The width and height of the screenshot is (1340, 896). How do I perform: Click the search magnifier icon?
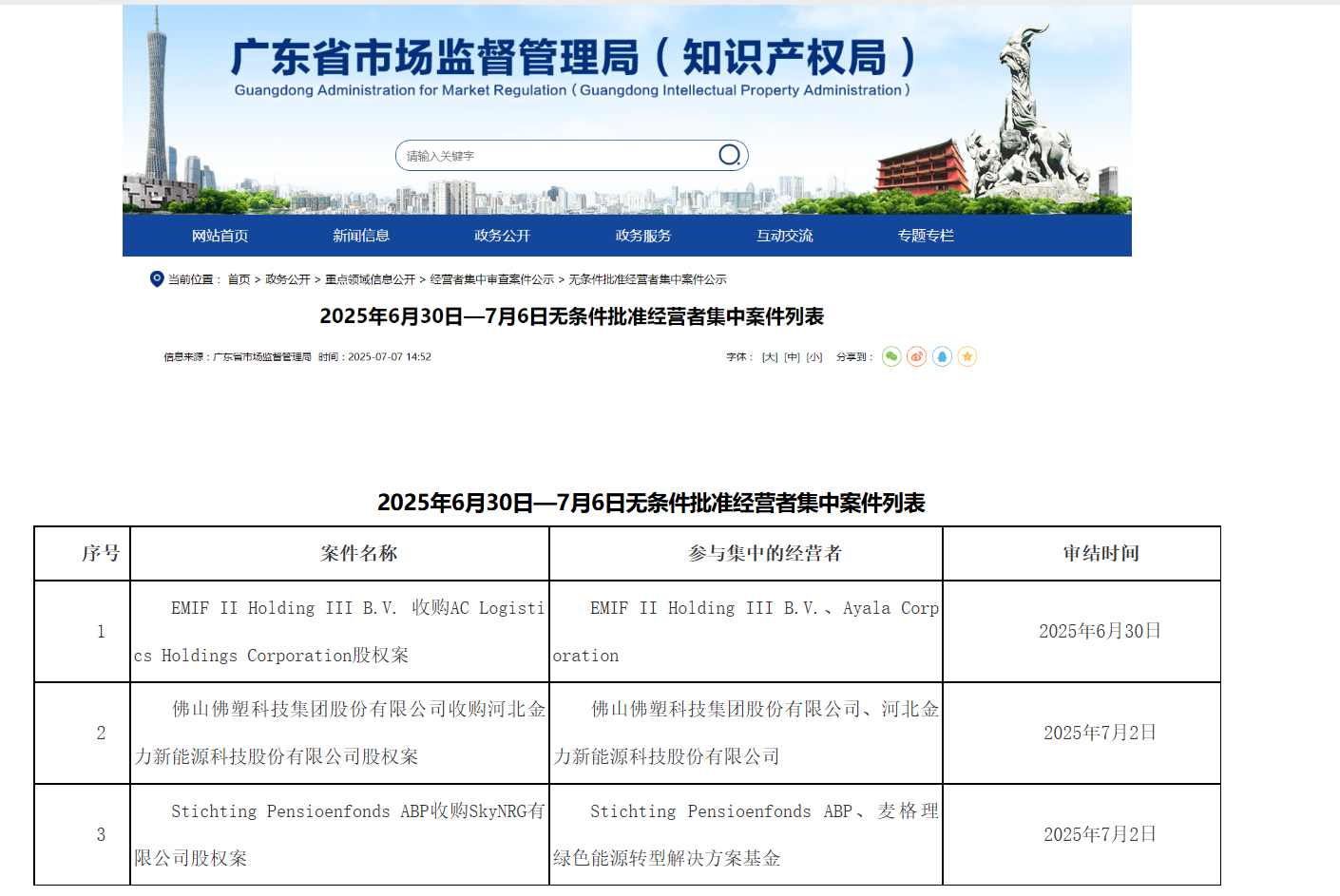[729, 155]
